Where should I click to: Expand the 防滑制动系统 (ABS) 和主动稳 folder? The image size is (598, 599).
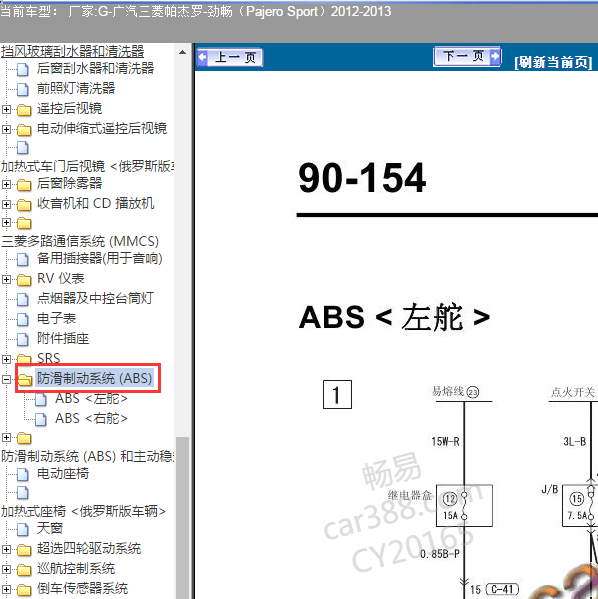(6, 437)
